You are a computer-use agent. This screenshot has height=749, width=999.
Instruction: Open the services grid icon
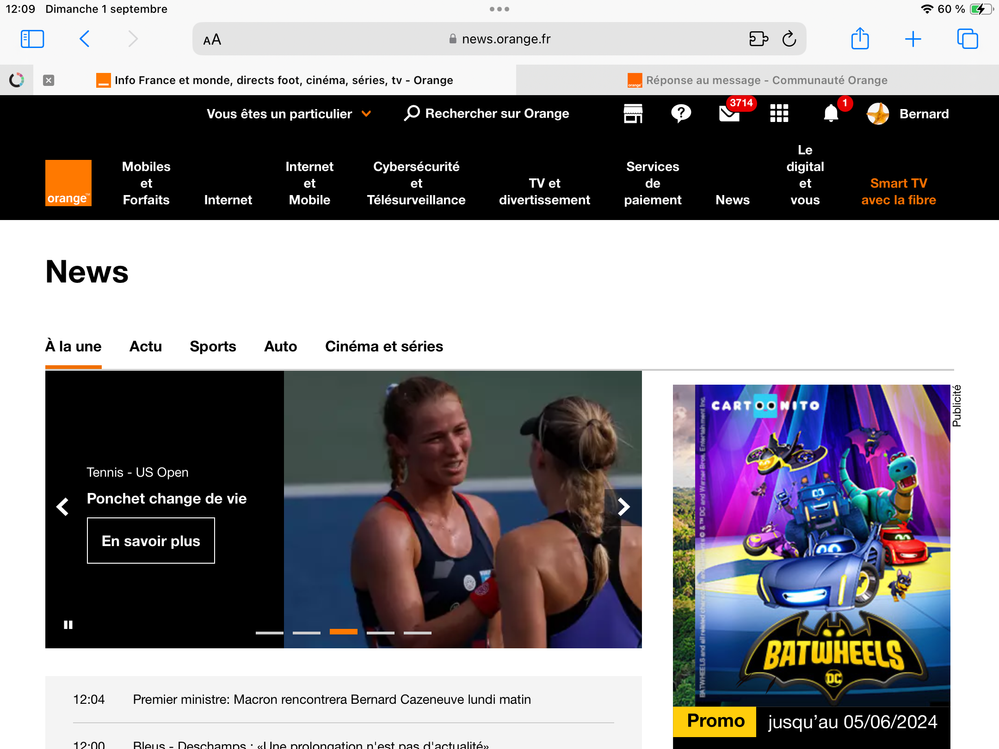tap(779, 113)
